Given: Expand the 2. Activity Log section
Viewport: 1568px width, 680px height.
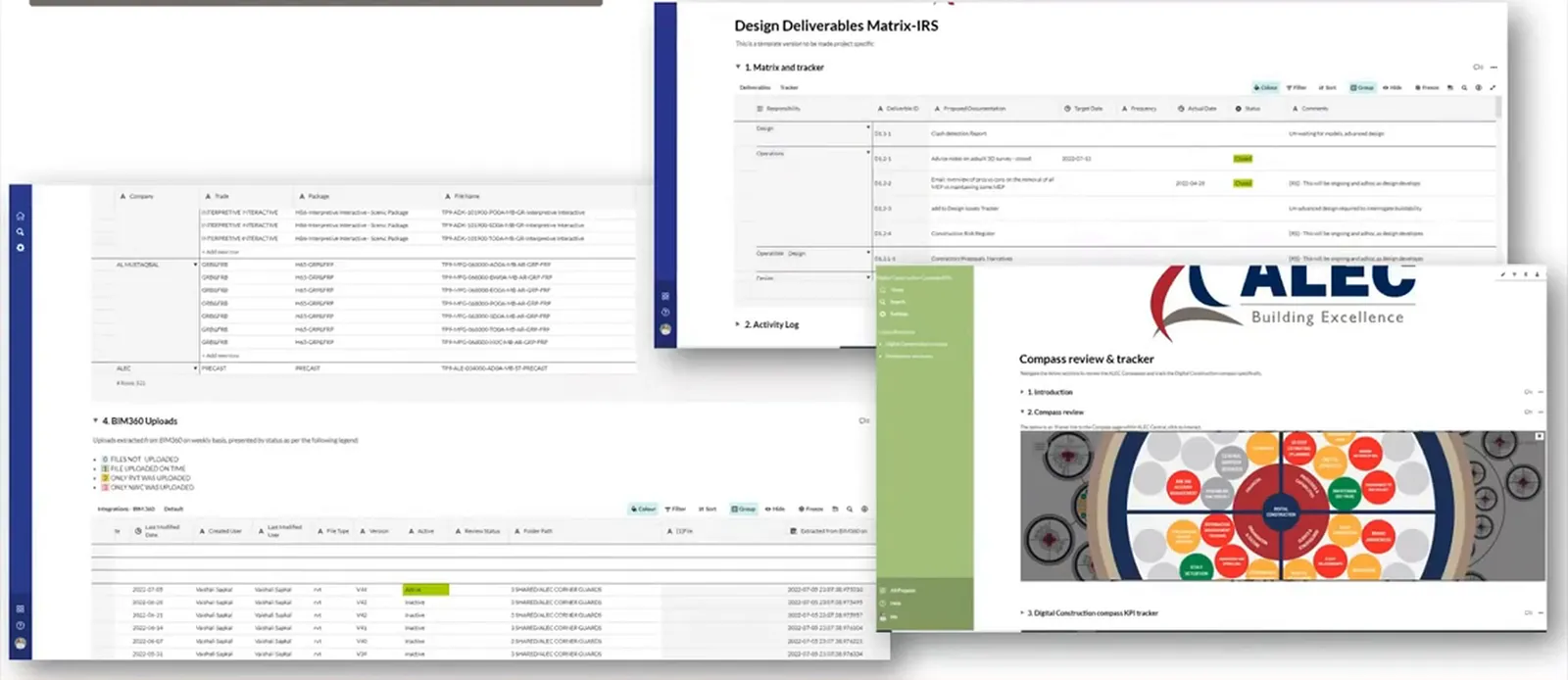Looking at the screenshot, I should pyautogui.click(x=738, y=324).
